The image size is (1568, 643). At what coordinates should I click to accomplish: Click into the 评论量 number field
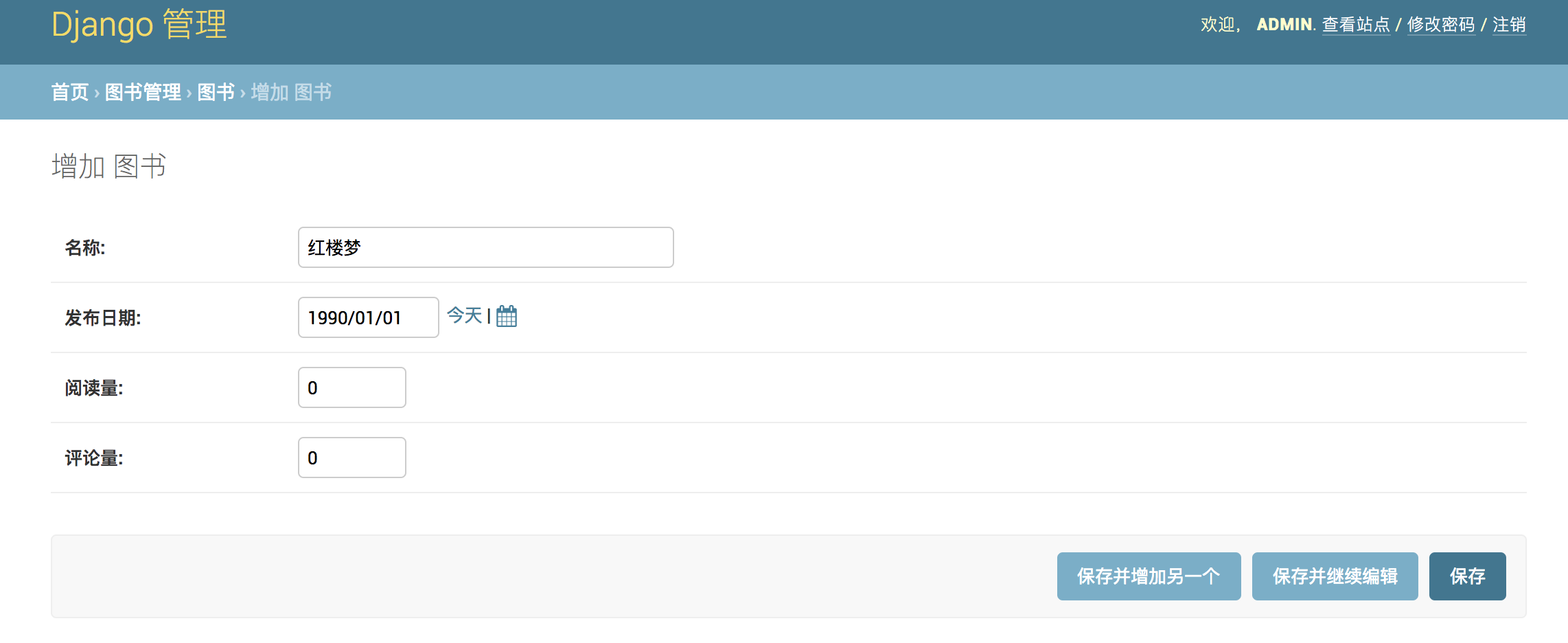click(x=351, y=458)
